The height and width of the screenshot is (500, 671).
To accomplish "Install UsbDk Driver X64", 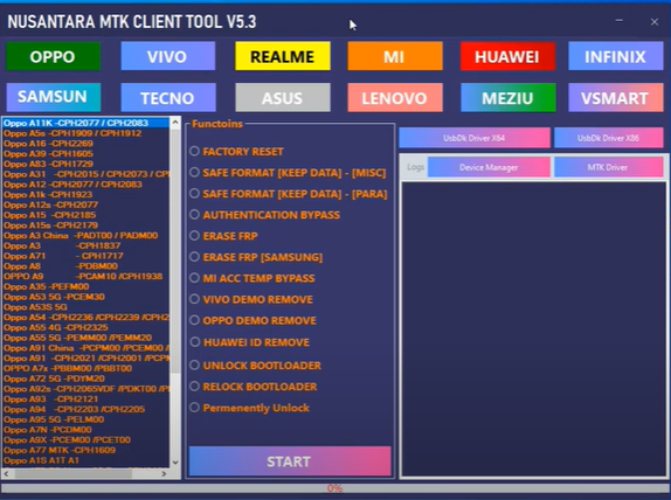I will [x=474, y=138].
